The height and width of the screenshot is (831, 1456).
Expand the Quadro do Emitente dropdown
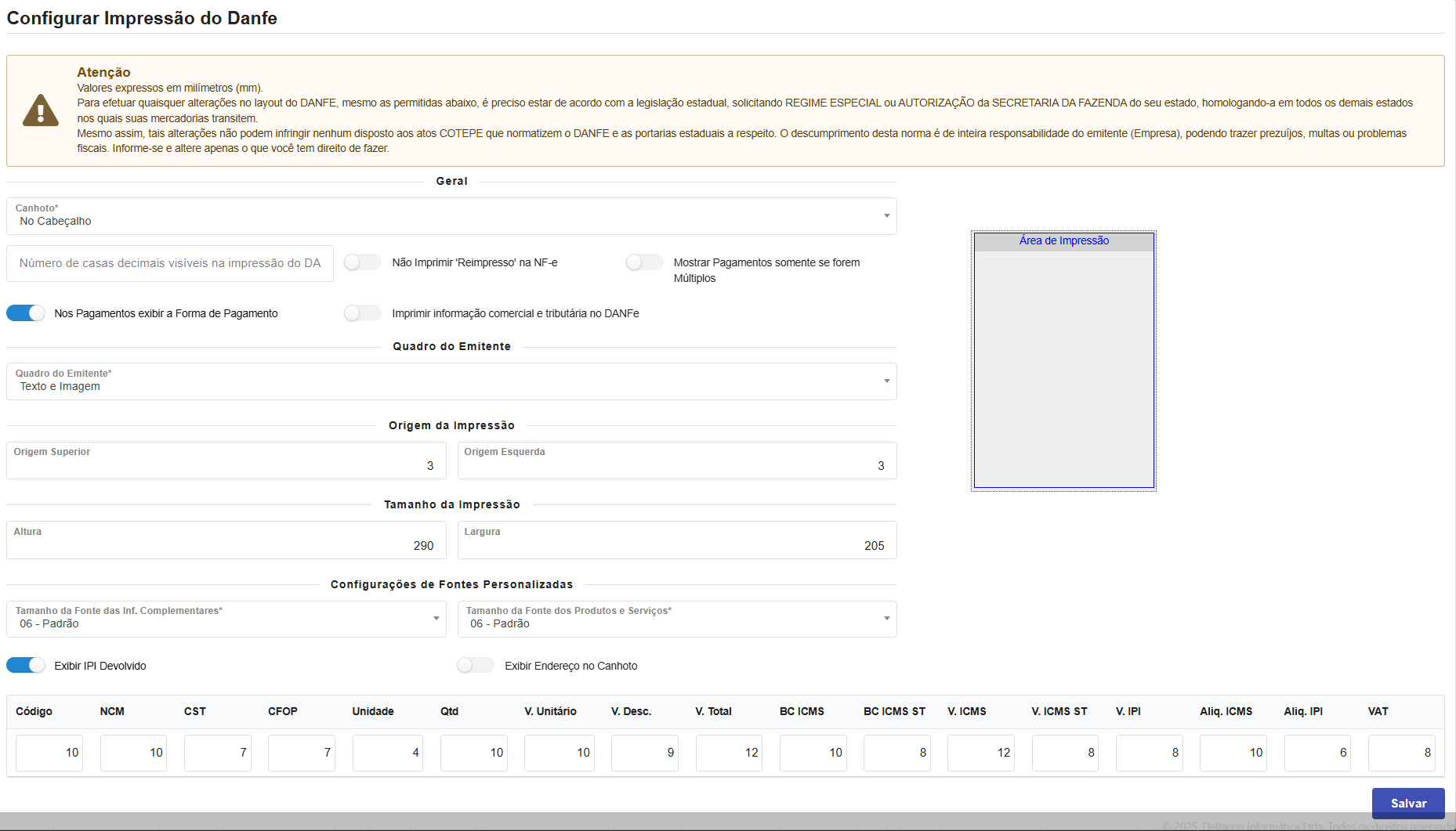pos(451,381)
